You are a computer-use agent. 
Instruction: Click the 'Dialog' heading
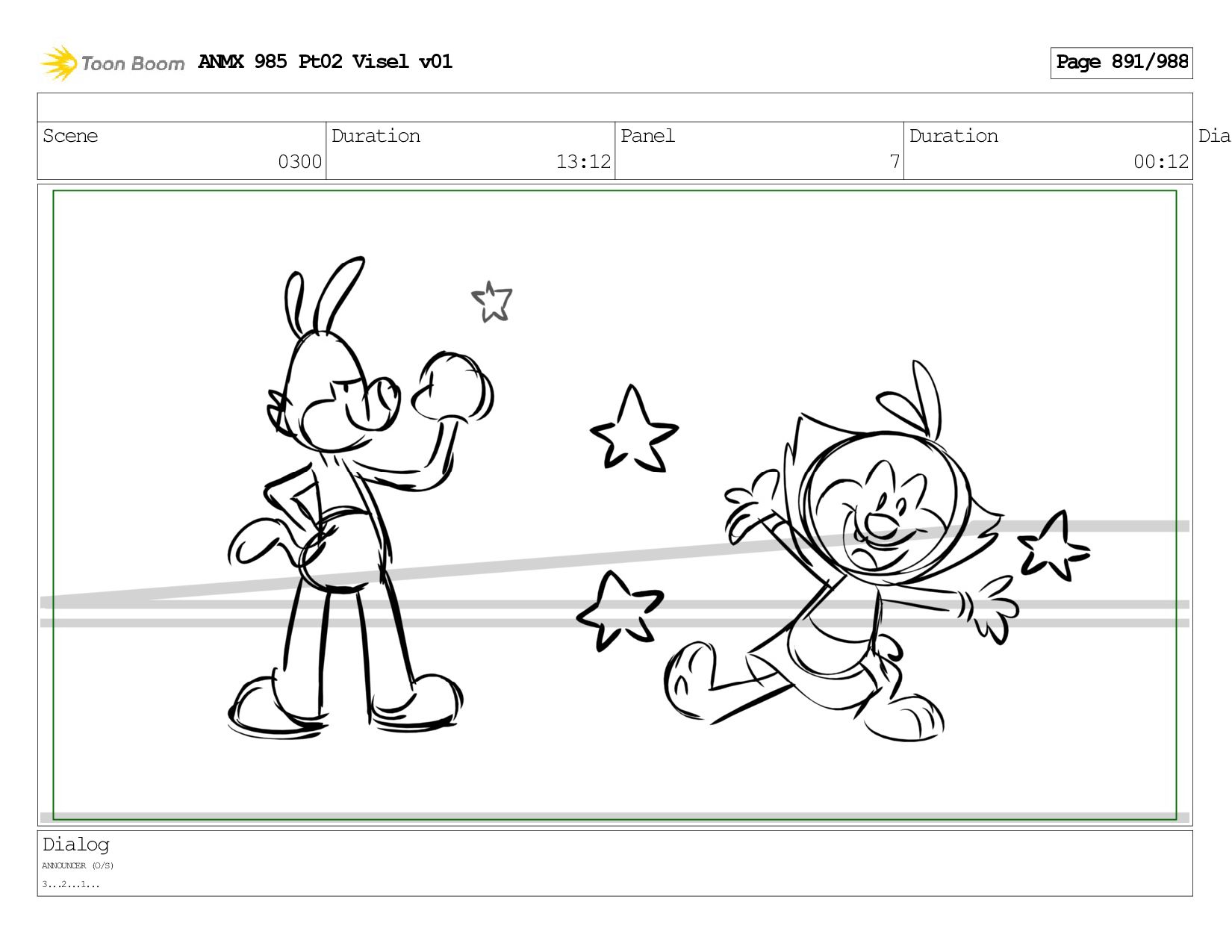(x=76, y=844)
